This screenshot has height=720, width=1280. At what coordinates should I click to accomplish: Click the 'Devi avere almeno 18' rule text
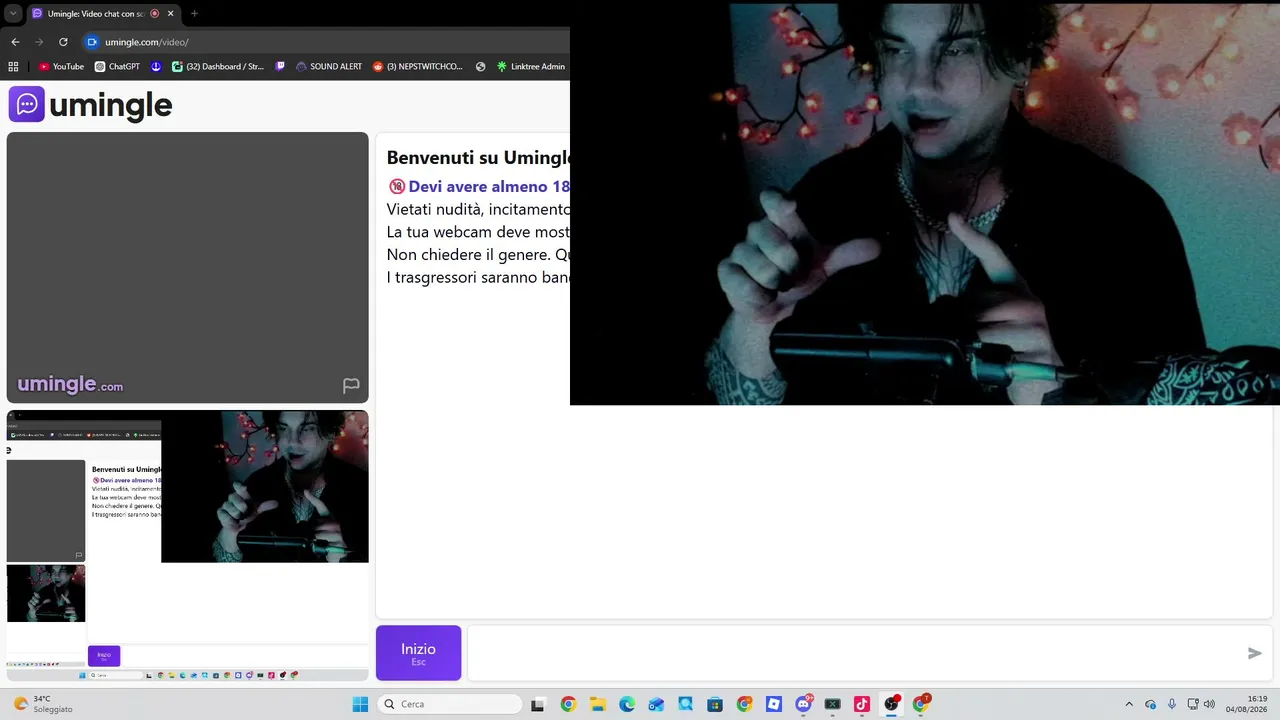(489, 186)
